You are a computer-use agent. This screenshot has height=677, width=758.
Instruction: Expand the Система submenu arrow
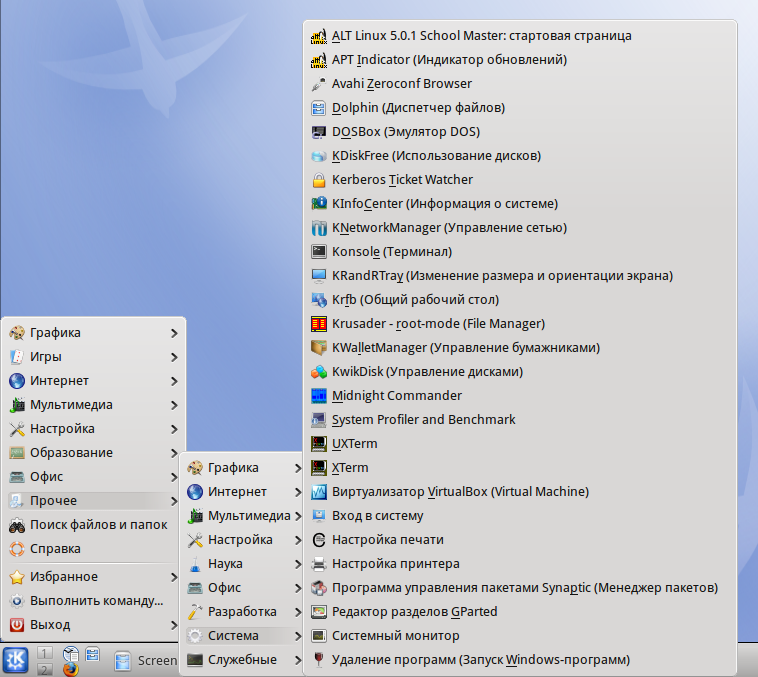(x=298, y=636)
